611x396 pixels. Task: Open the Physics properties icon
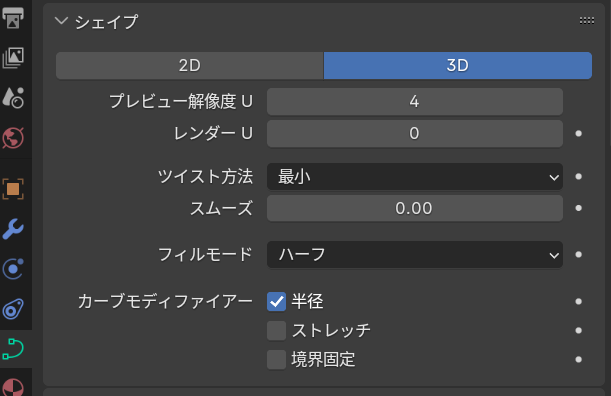(x=13, y=269)
